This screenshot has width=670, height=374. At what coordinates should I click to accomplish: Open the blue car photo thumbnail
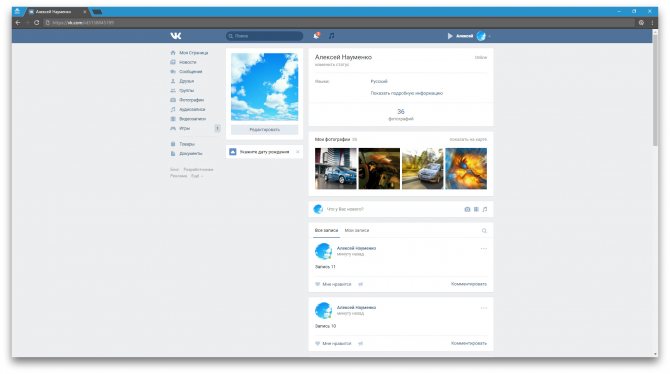335,168
